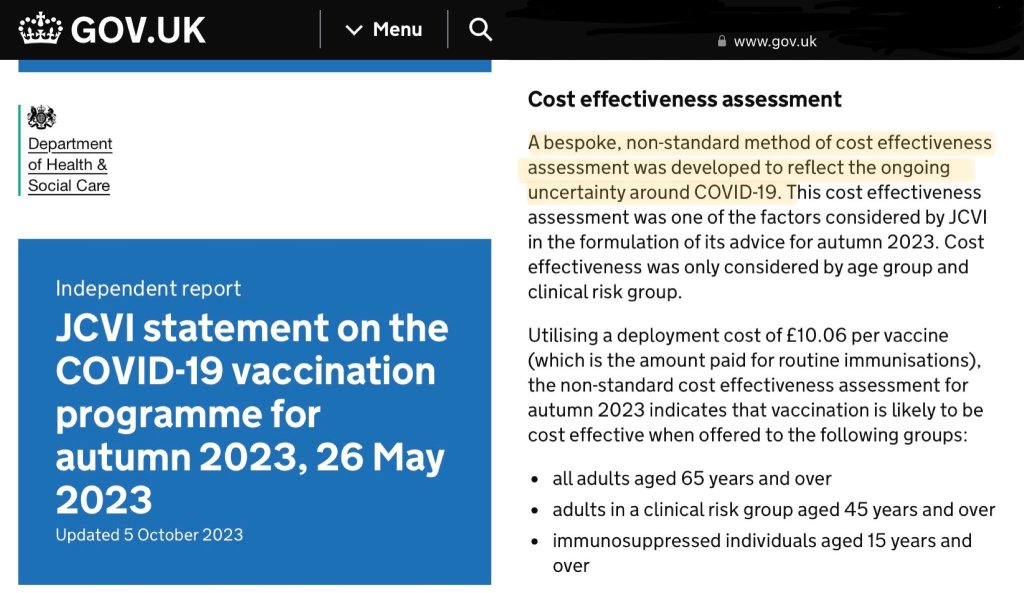The width and height of the screenshot is (1024, 593).
Task: Click the royal coat of arms crest
Action: (x=42, y=118)
